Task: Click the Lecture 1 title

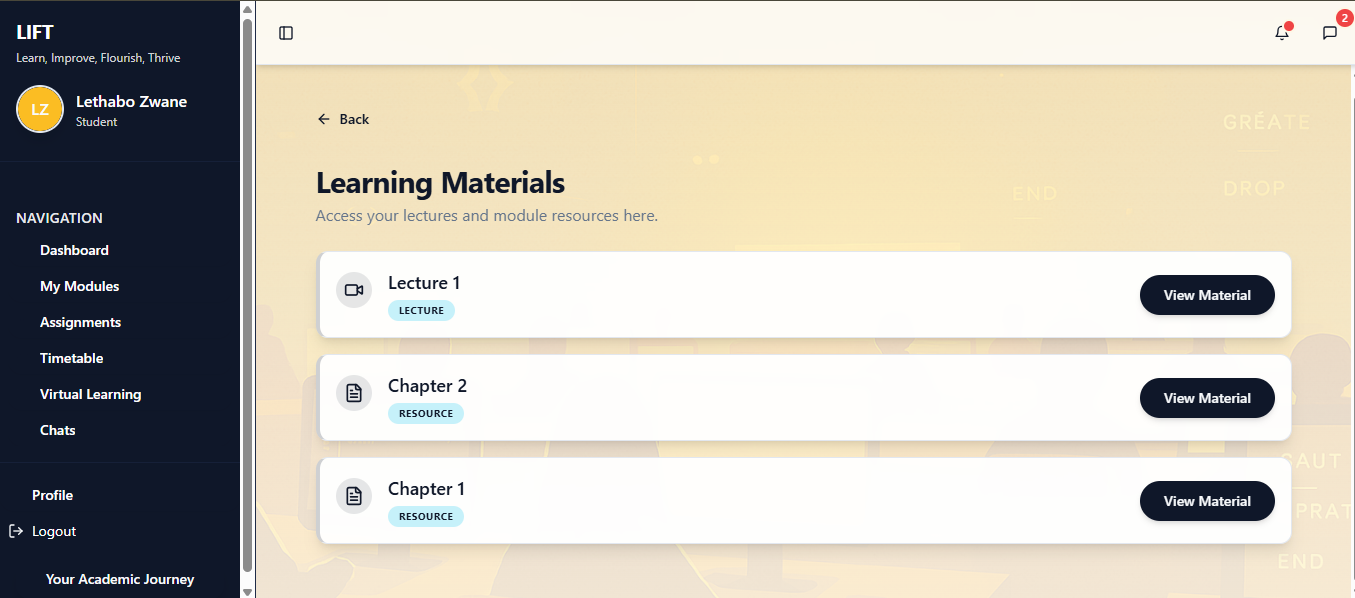Action: click(x=424, y=283)
